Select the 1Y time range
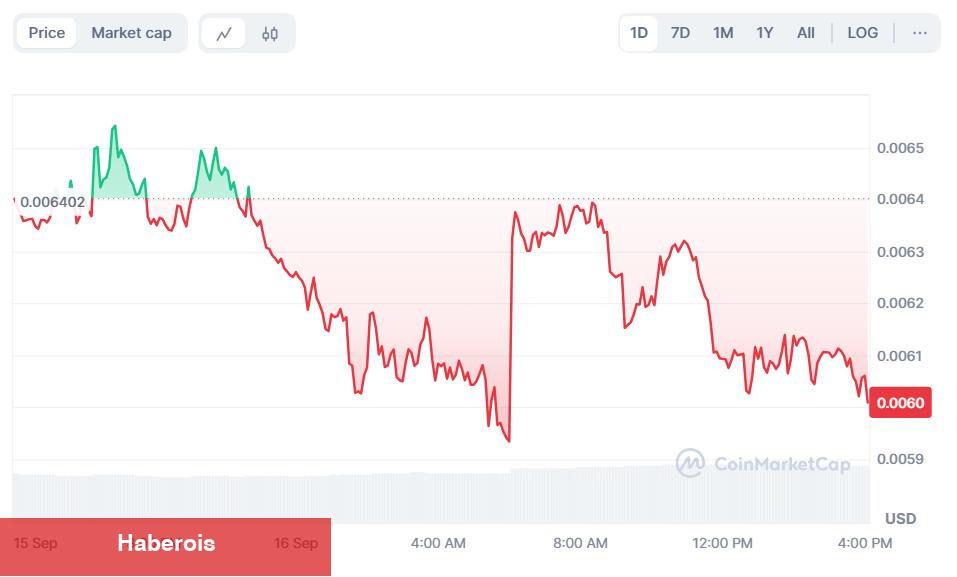The image size is (957, 577). [x=765, y=33]
